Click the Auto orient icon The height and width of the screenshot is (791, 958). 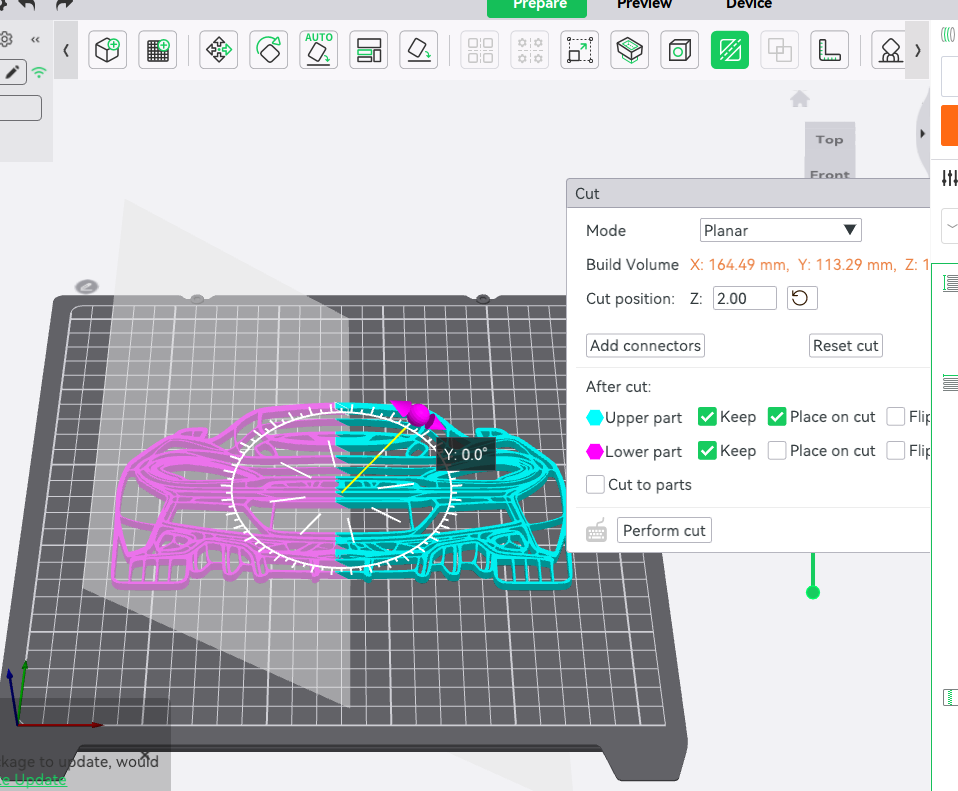coord(319,49)
